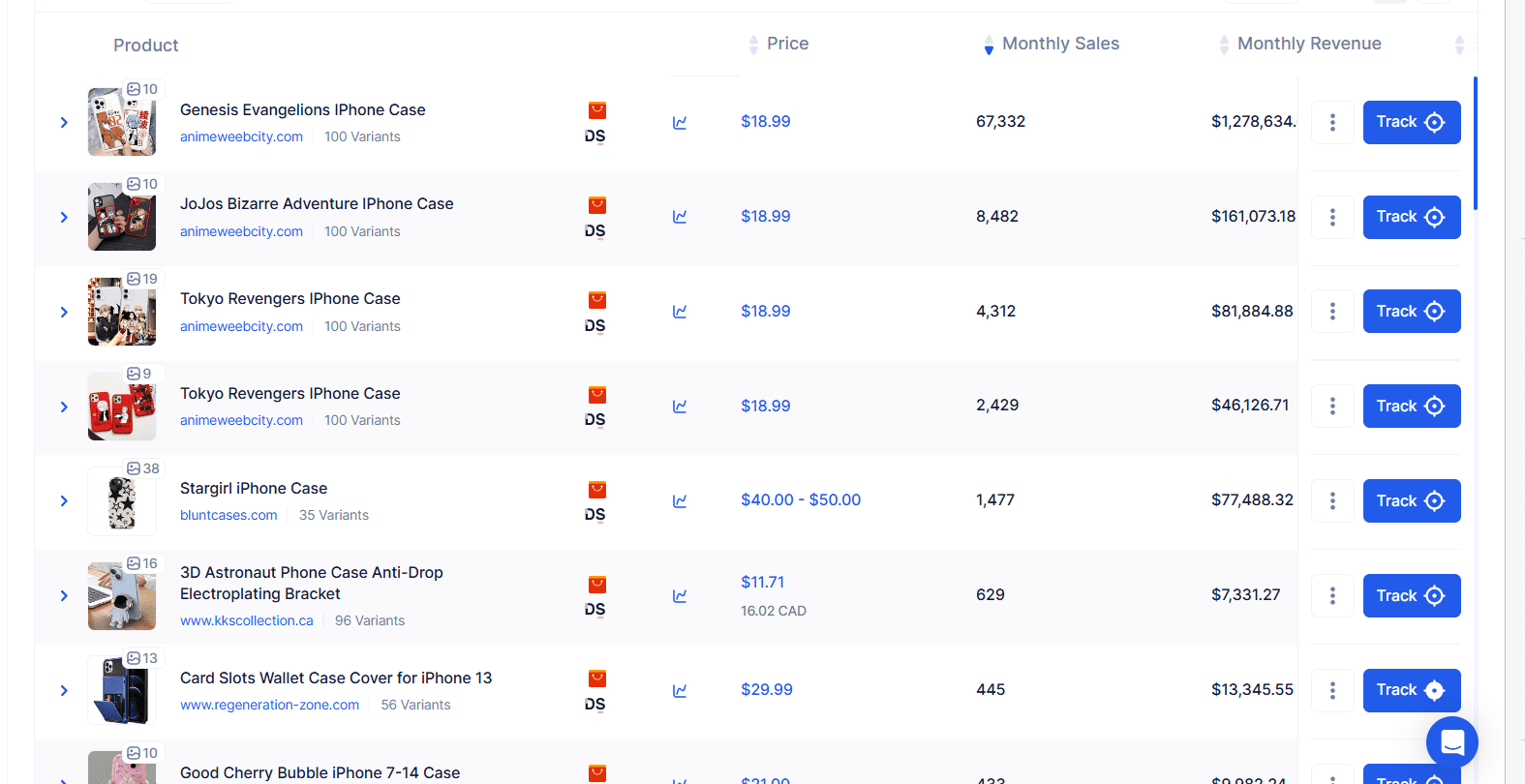
Task: Open more options menu for Stargirl iPhone Case
Action: click(1332, 501)
